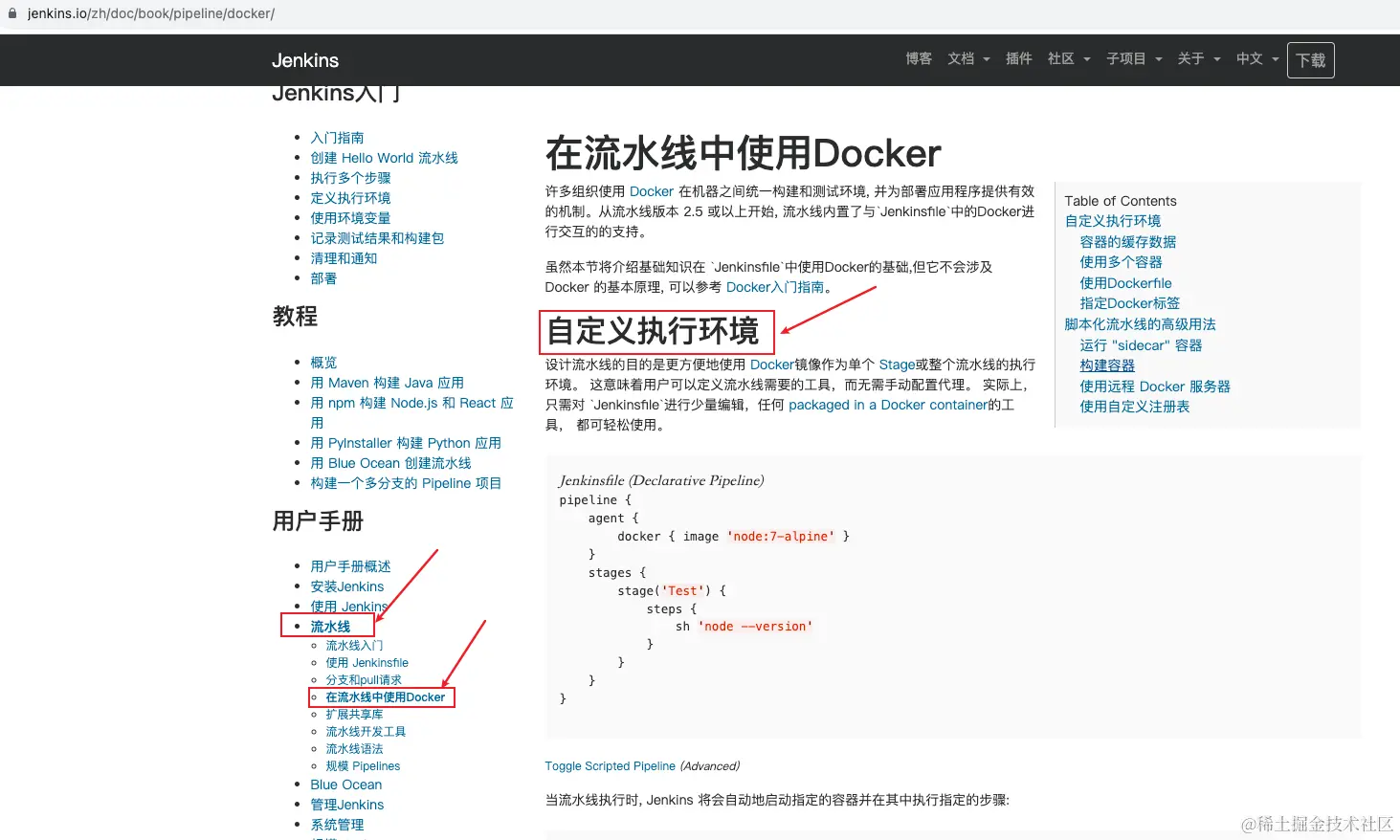Open 用户手册概述 in the sidebar
Viewport: 1400px width, 840px height.
350,566
